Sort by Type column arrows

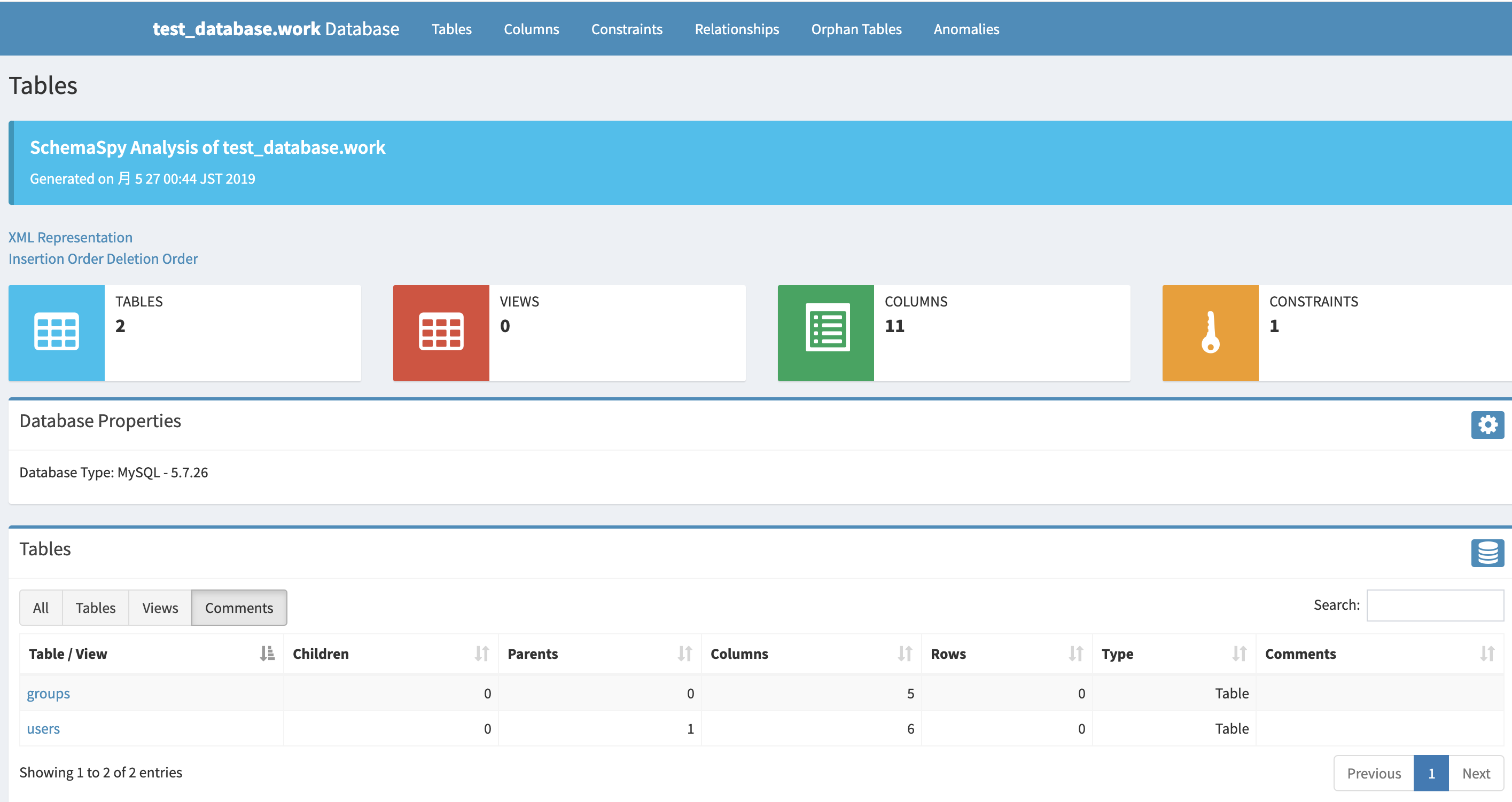click(x=1238, y=654)
